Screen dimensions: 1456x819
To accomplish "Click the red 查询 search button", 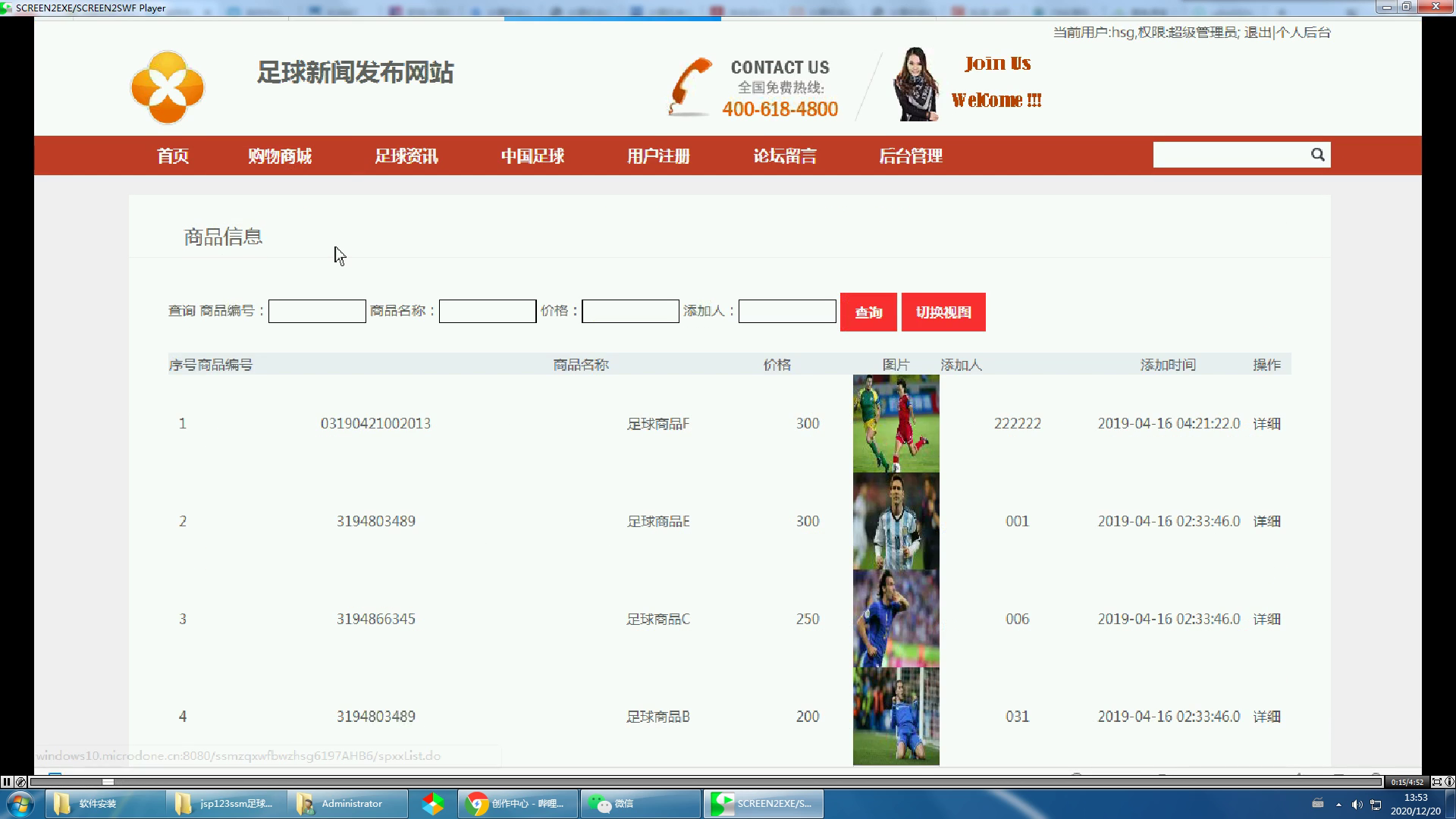I will 868,312.
